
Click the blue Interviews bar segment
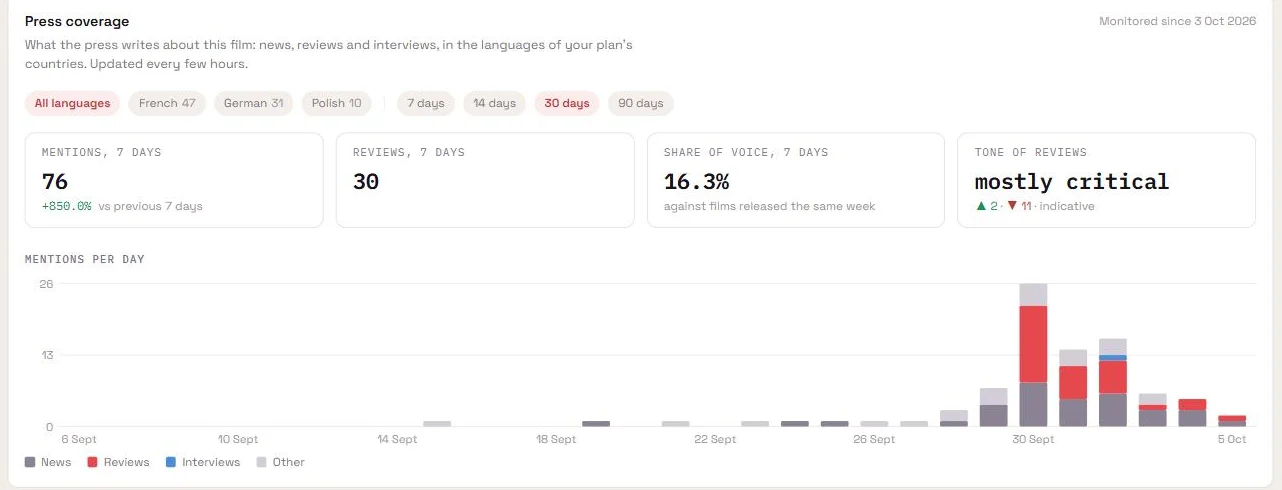(x=1113, y=358)
